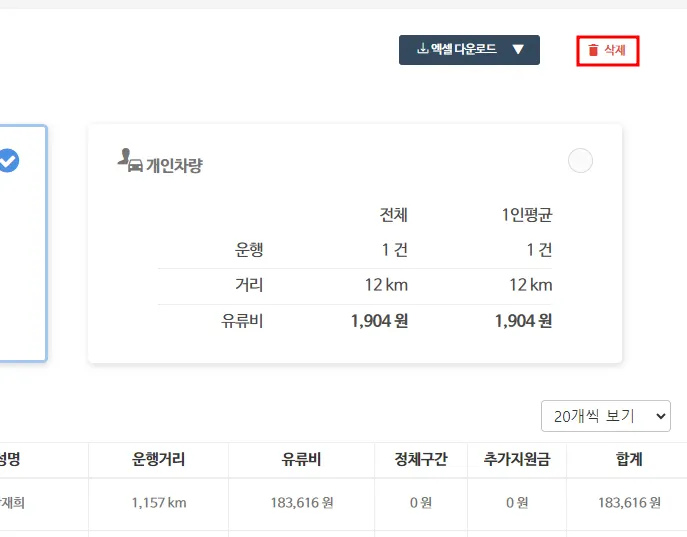Image resolution: width=687 pixels, height=537 pixels.
Task: Click the 개인차량 person-car icon
Action: coord(130,161)
